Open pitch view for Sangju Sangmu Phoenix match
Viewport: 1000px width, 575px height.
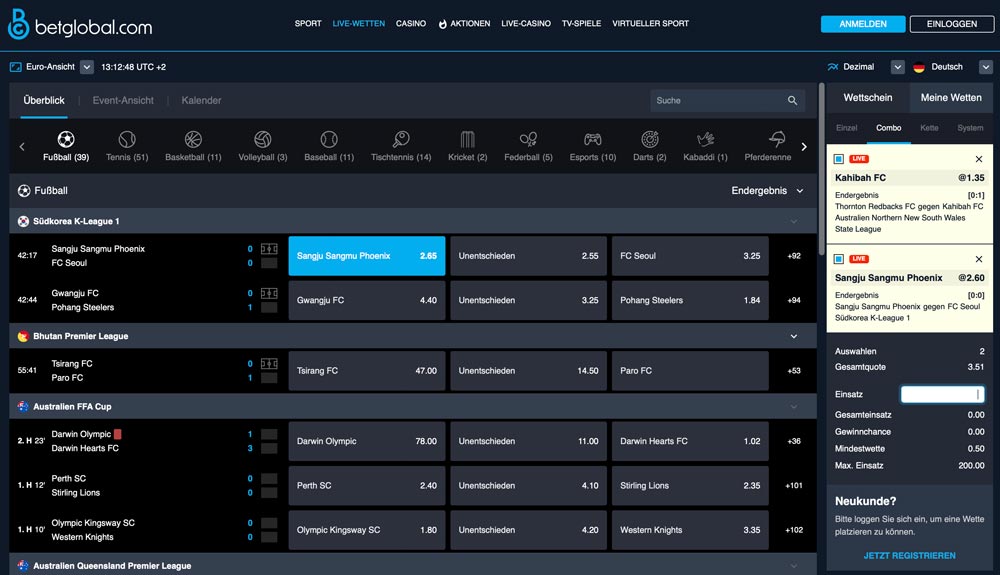tap(269, 249)
